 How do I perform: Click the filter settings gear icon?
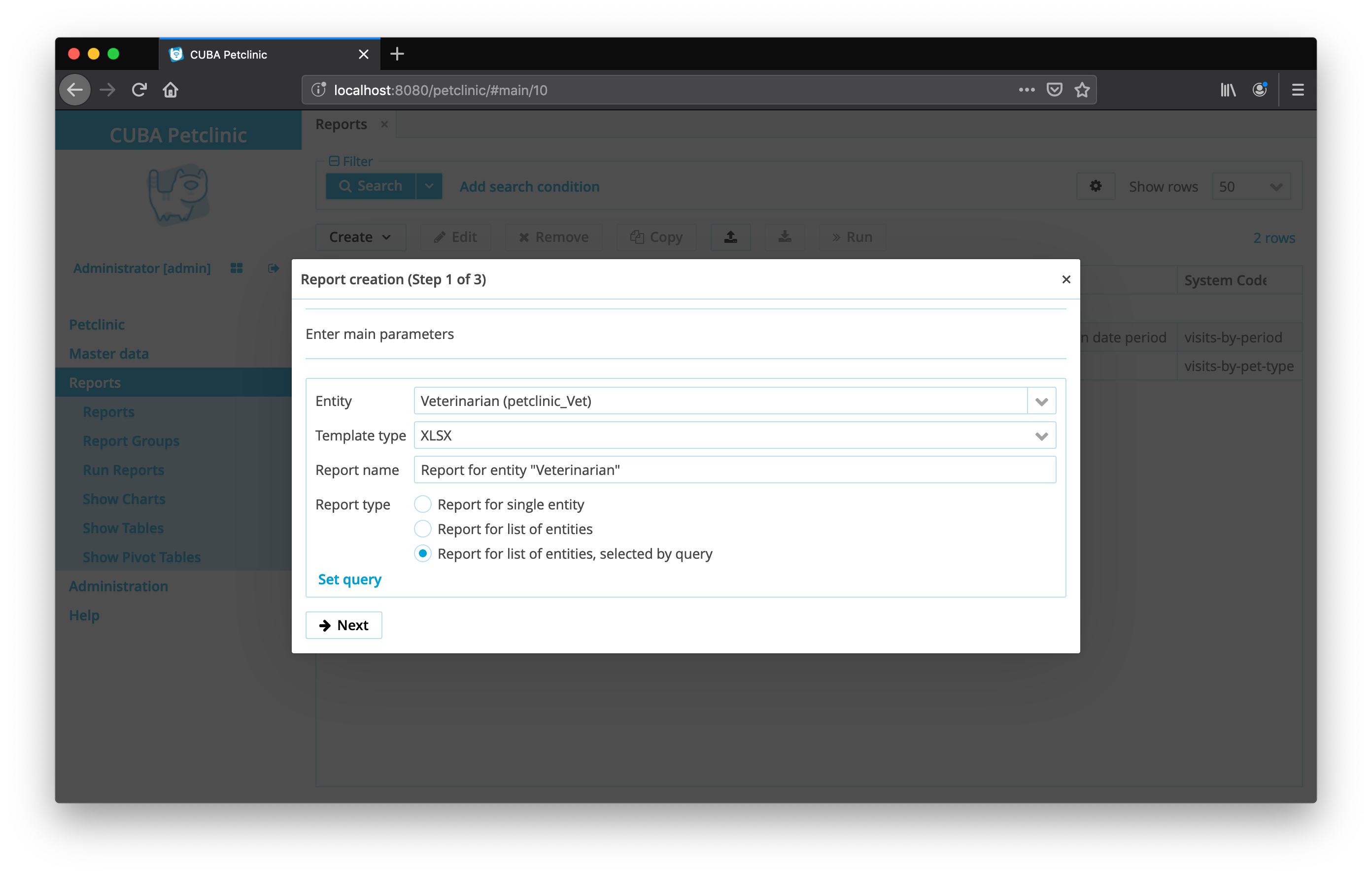pos(1095,186)
